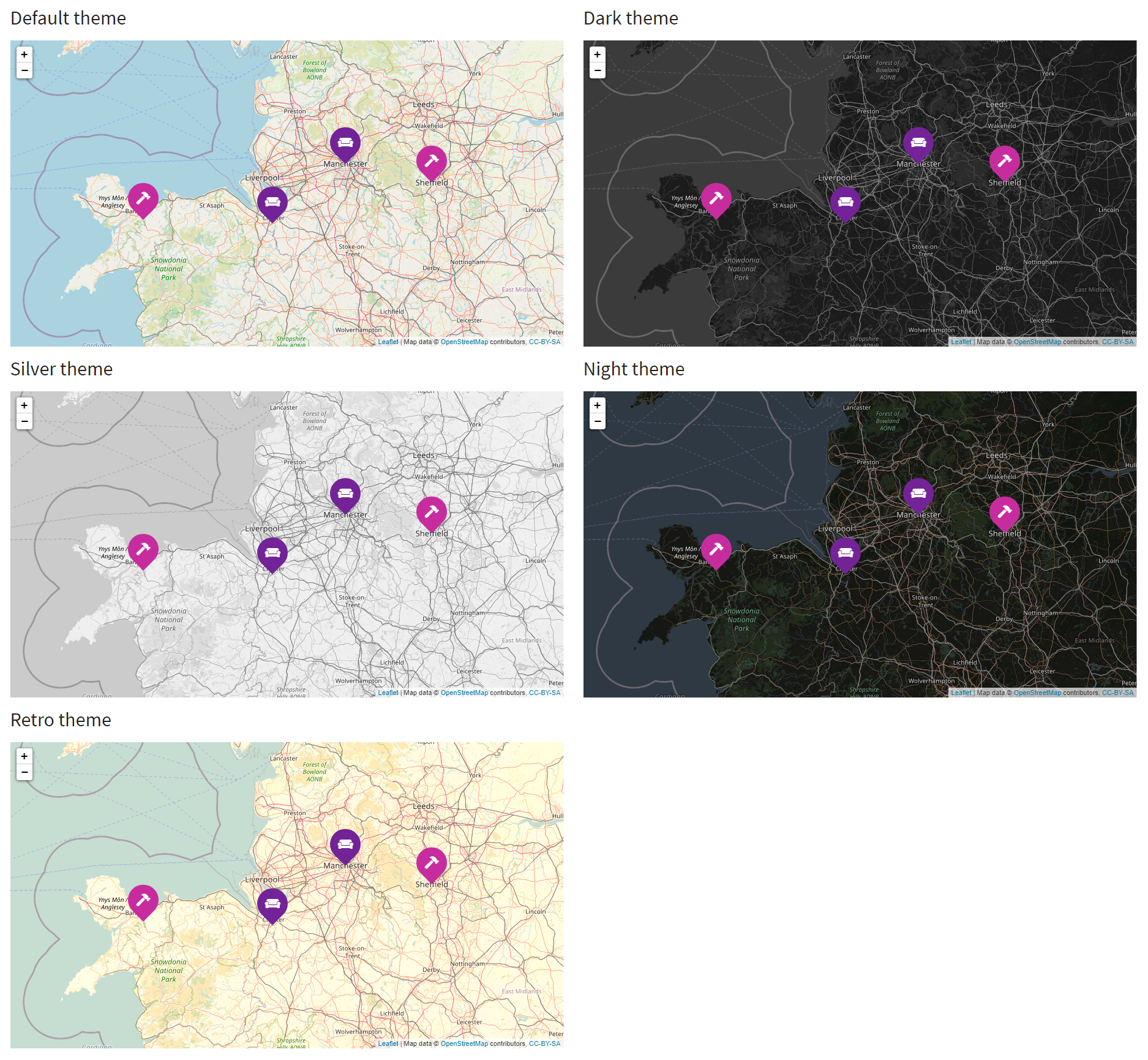
Task: Click CC-BY-SA link on Retro theme map
Action: tap(545, 1043)
